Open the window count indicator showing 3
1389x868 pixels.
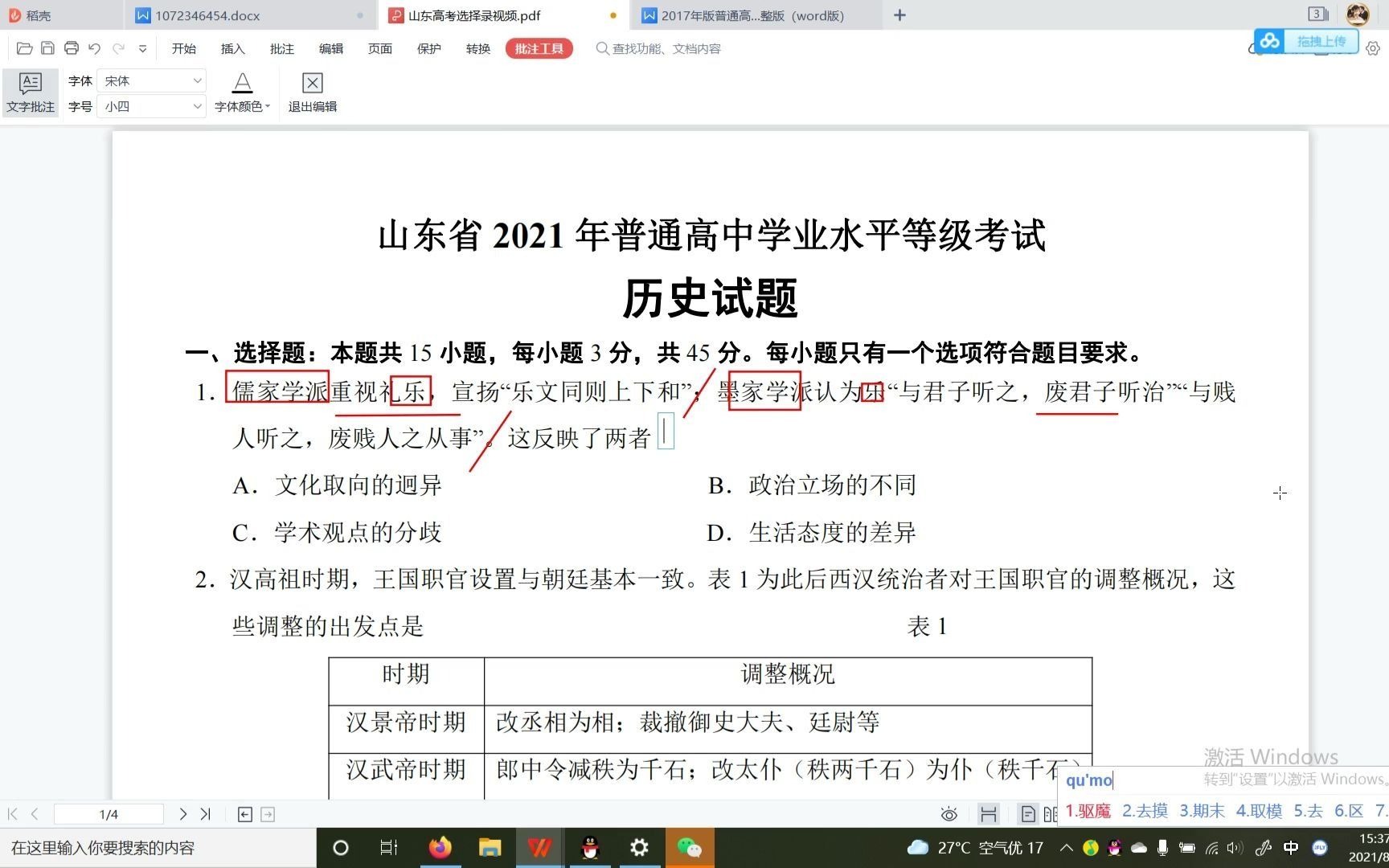tap(1318, 14)
